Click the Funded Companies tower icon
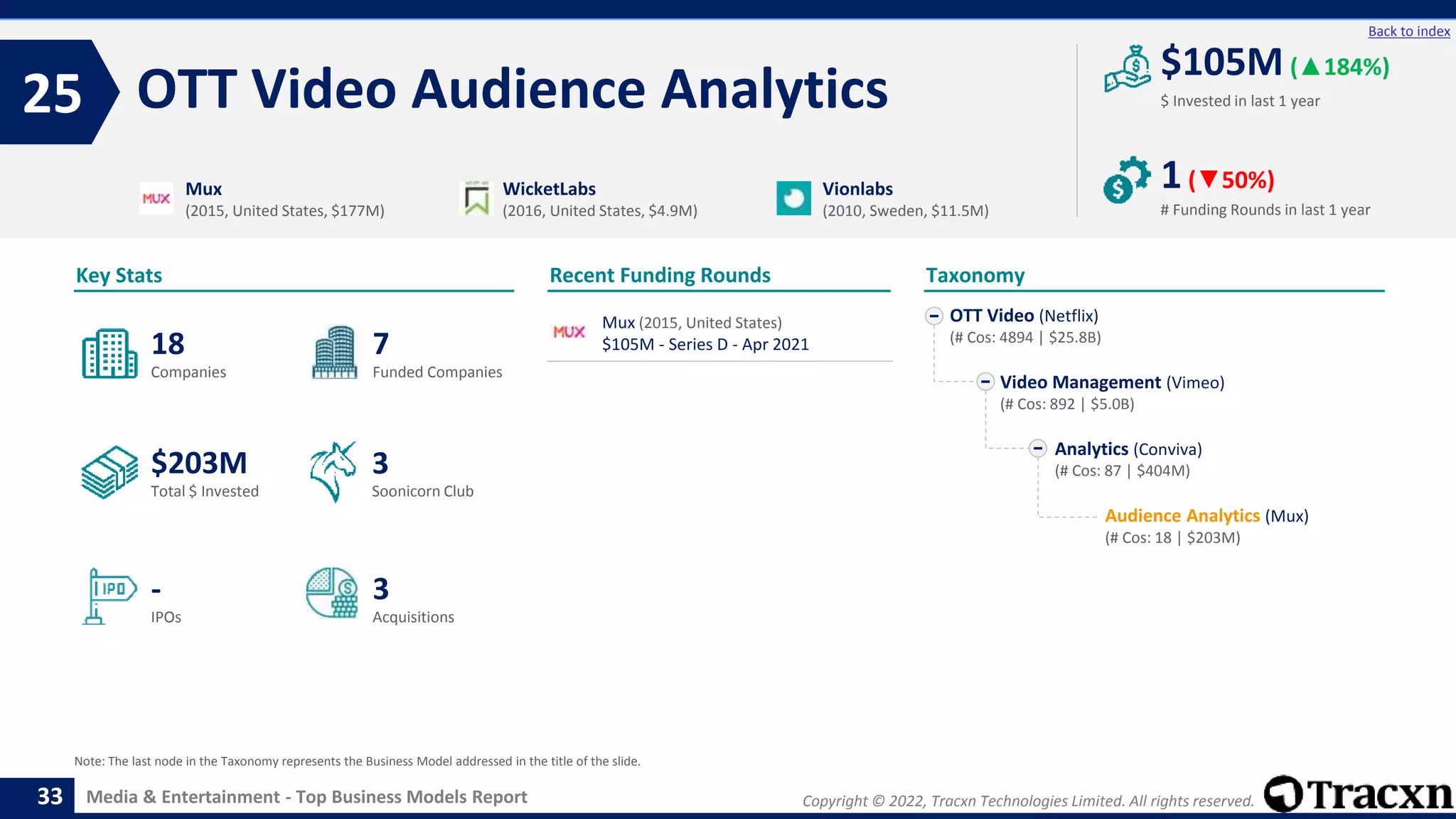 click(334, 352)
